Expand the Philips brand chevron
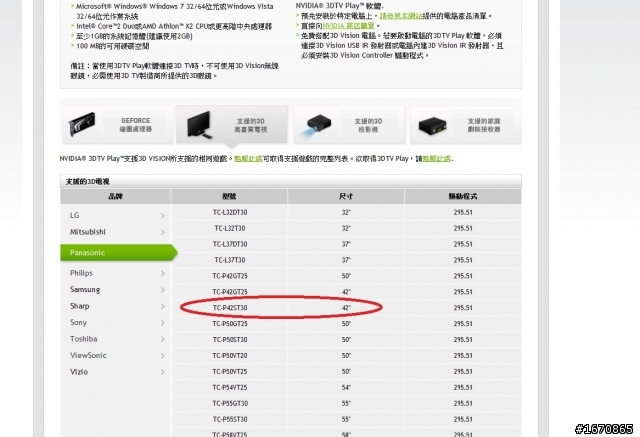 [162, 273]
